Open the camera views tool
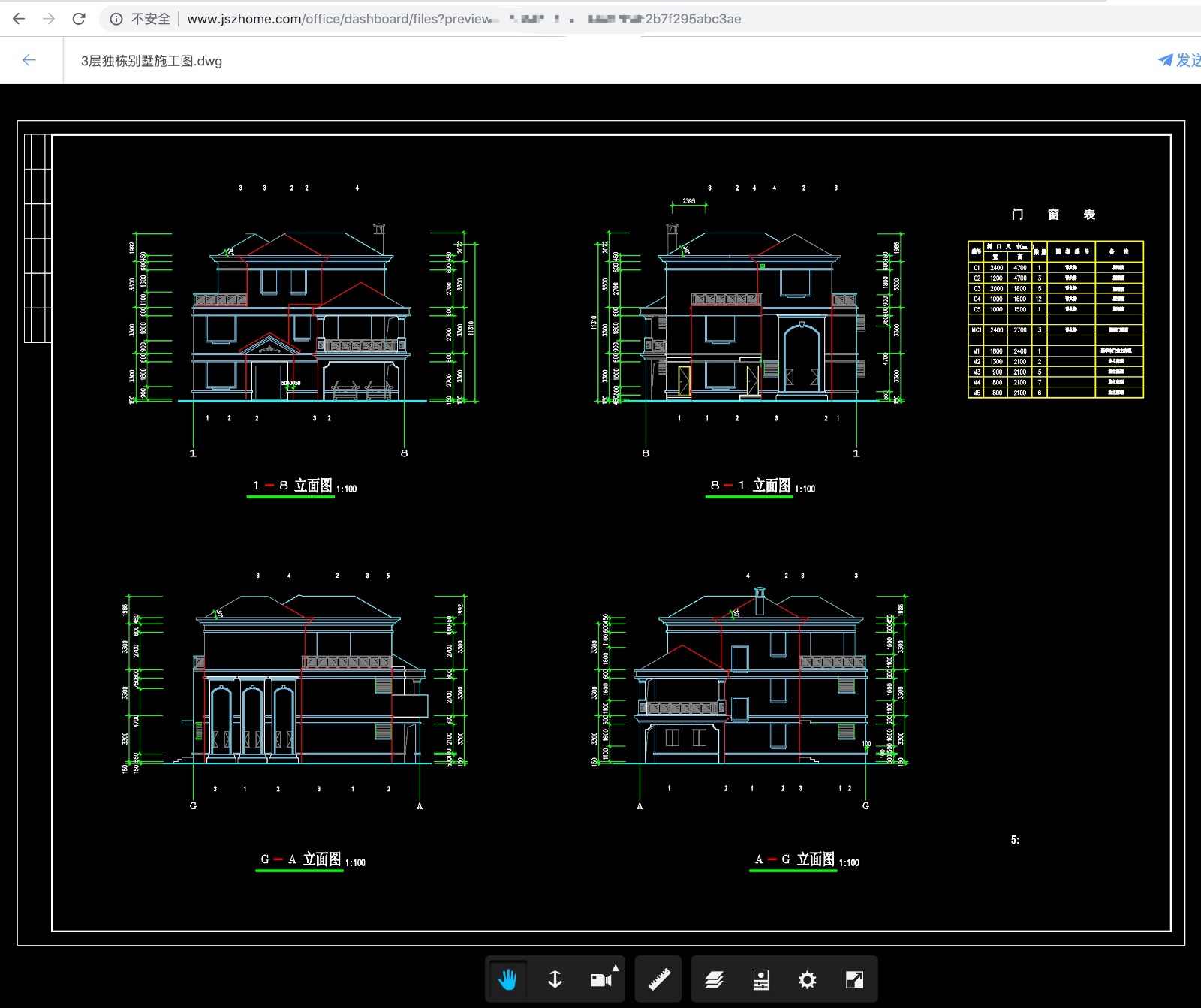 [x=603, y=979]
